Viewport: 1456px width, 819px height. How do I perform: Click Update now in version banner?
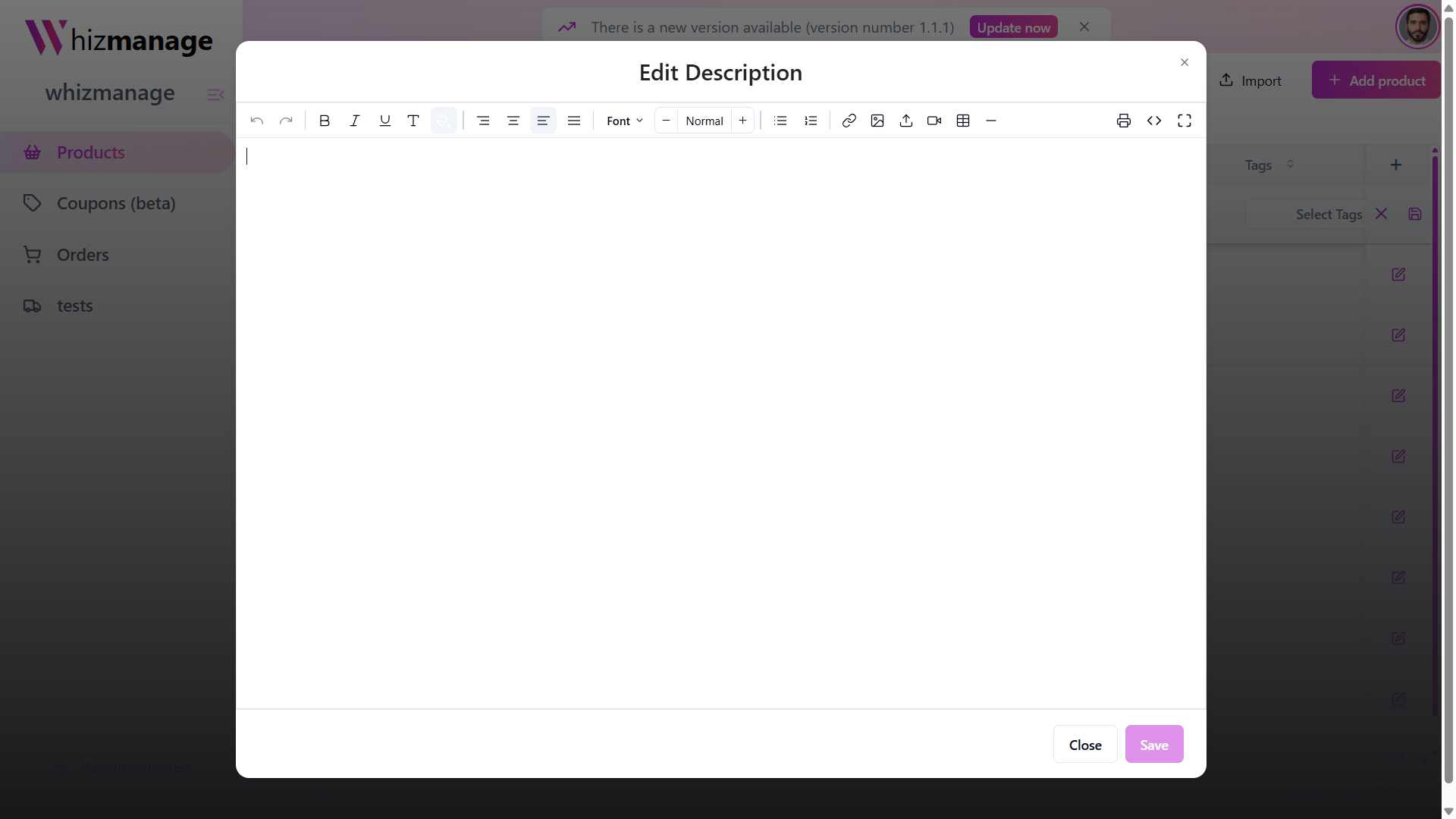1013,27
